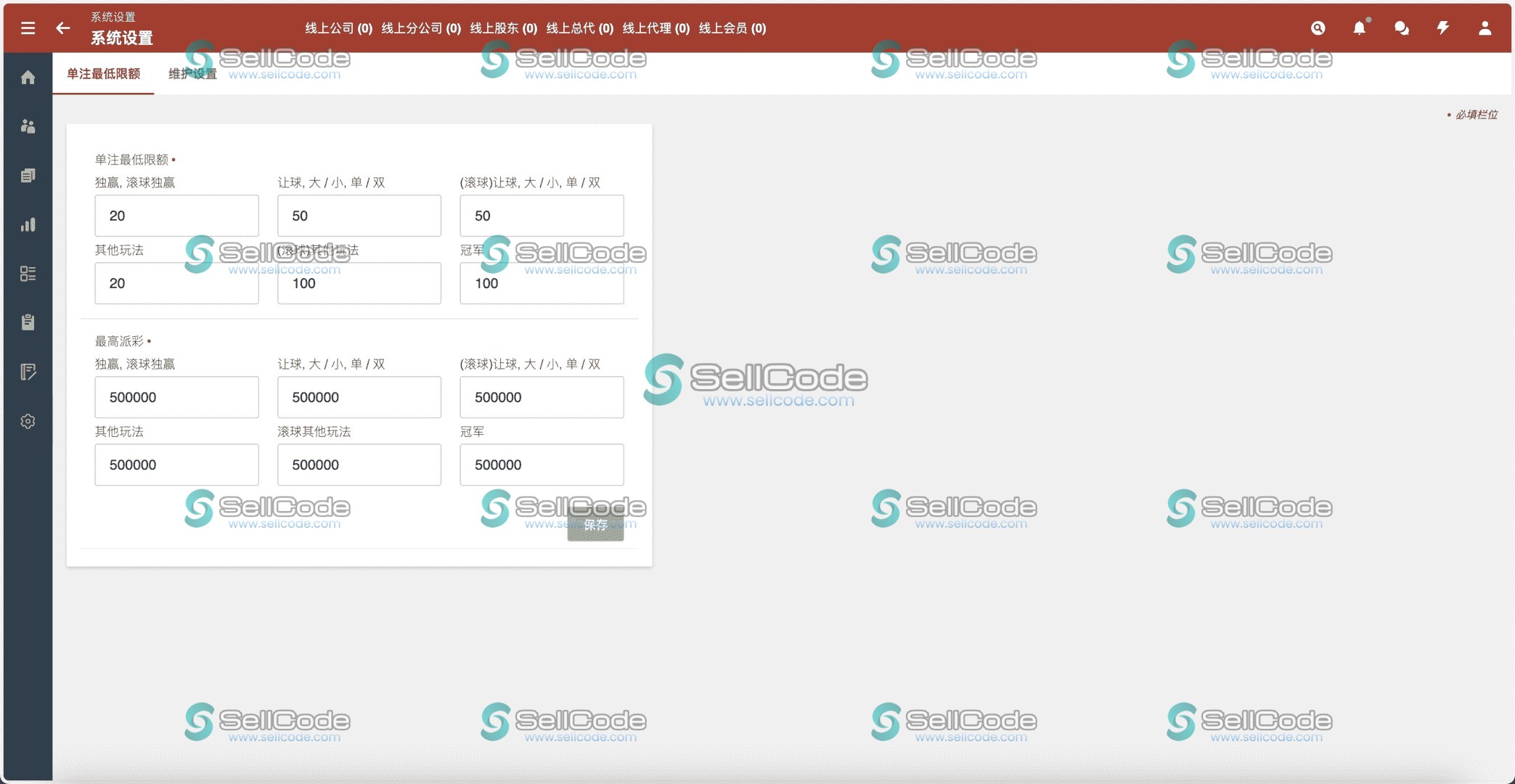Screen dimensions: 1515x784
Task: Click the 冠军 input showing 100
Action: pyautogui.click(x=541, y=283)
